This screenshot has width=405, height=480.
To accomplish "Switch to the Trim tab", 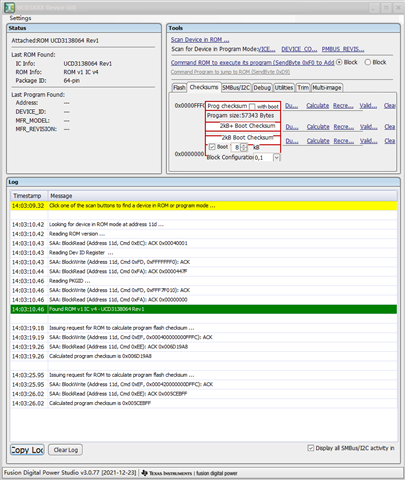I will pos(303,88).
